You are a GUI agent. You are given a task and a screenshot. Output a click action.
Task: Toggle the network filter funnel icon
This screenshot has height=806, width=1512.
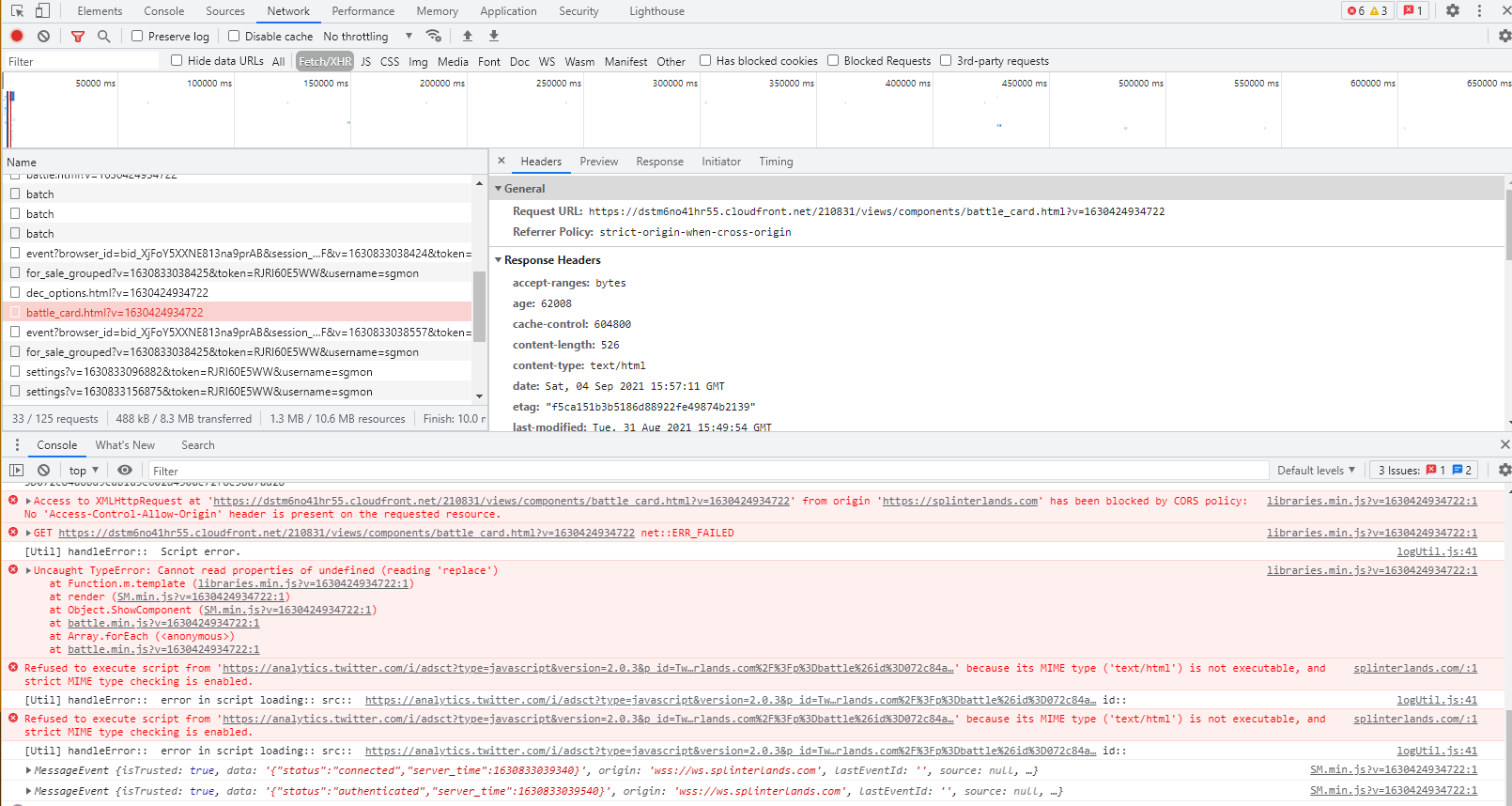click(78, 36)
